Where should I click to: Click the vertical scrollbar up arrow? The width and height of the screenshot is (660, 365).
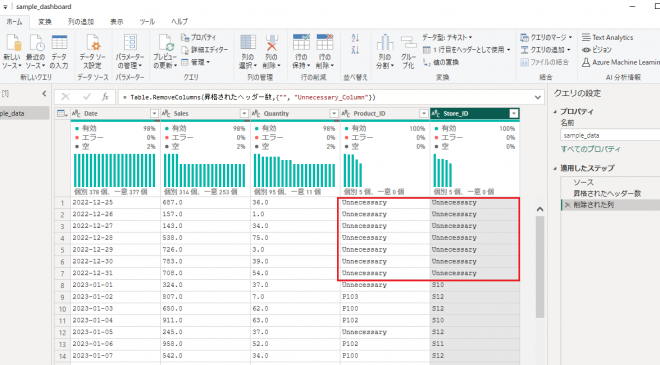(x=540, y=209)
